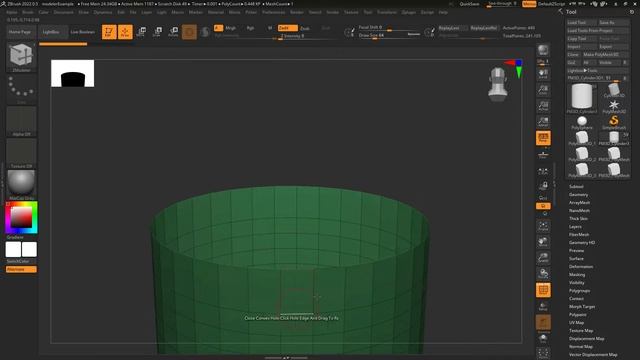Click the Zoom canvas icon
This screenshot has width=640, height=360.
(x=543, y=89)
